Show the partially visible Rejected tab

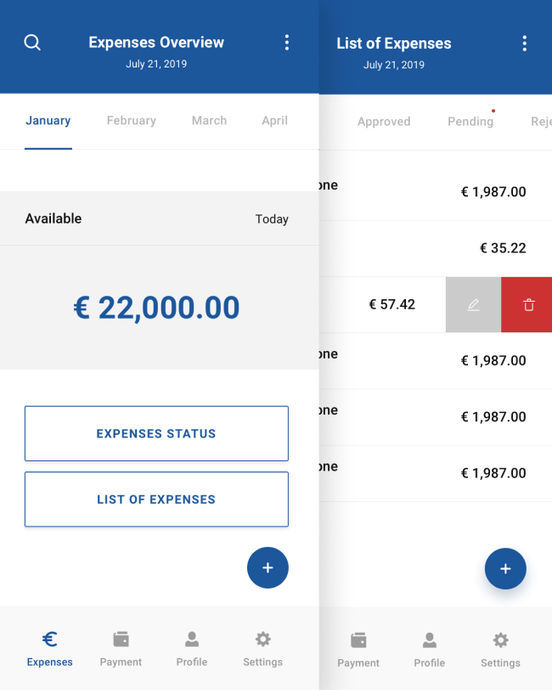[541, 121]
